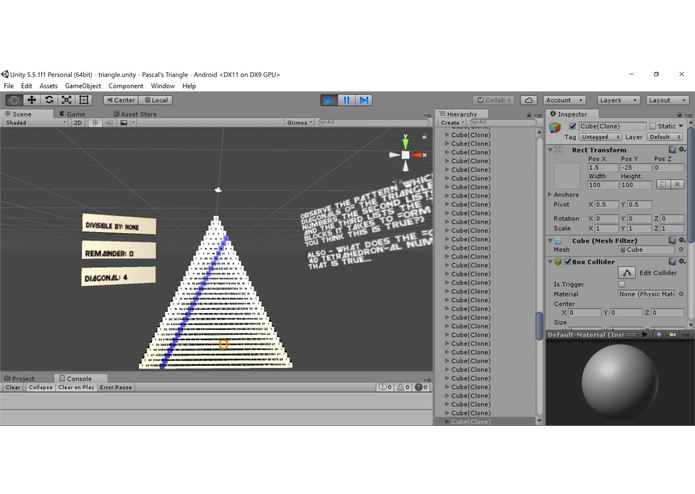Click the Console Clear button
The image size is (695, 494).
13,387
